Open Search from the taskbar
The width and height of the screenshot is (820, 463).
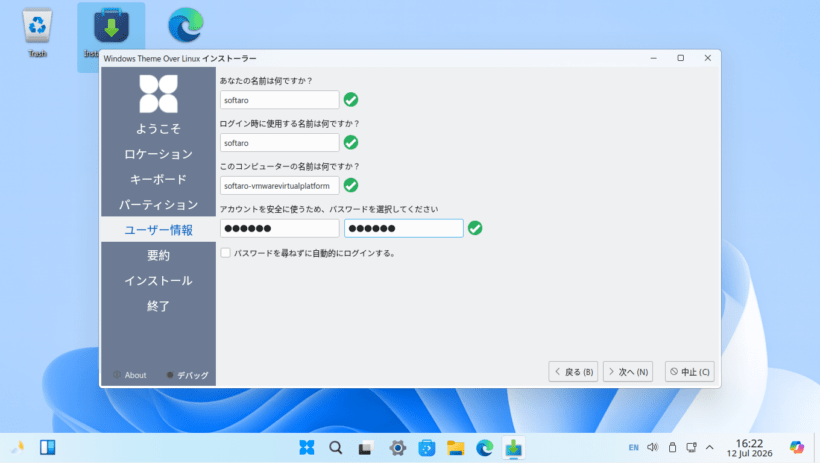coord(336,448)
